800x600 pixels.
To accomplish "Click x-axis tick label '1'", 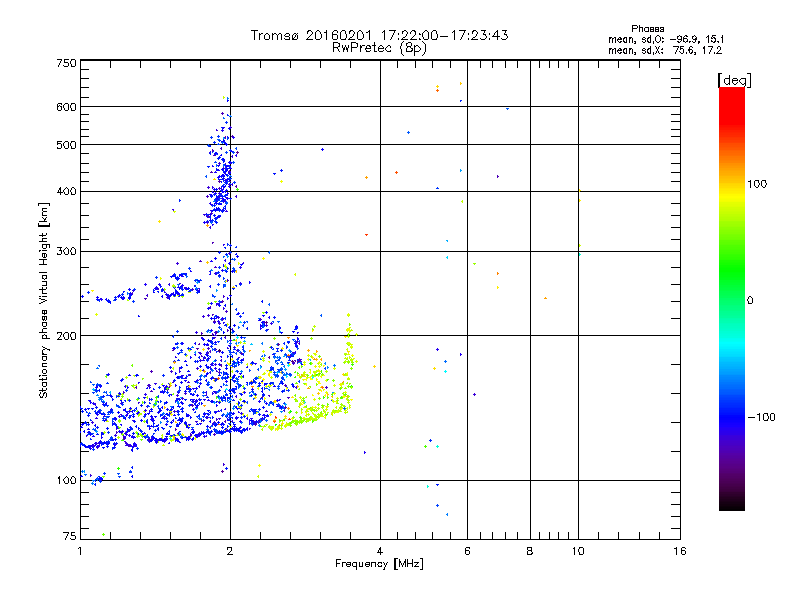I will tap(80, 551).
